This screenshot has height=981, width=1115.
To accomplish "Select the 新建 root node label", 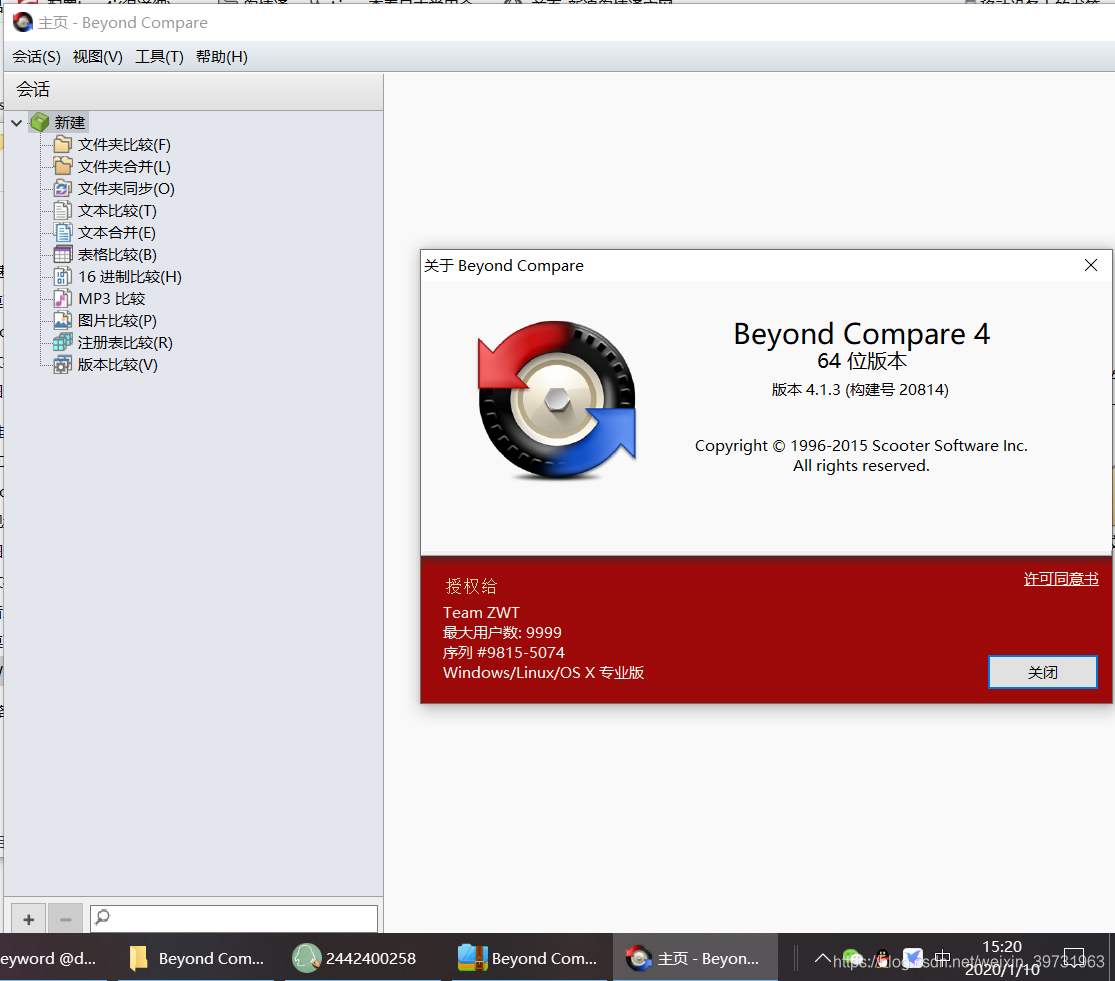I will tap(70, 123).
